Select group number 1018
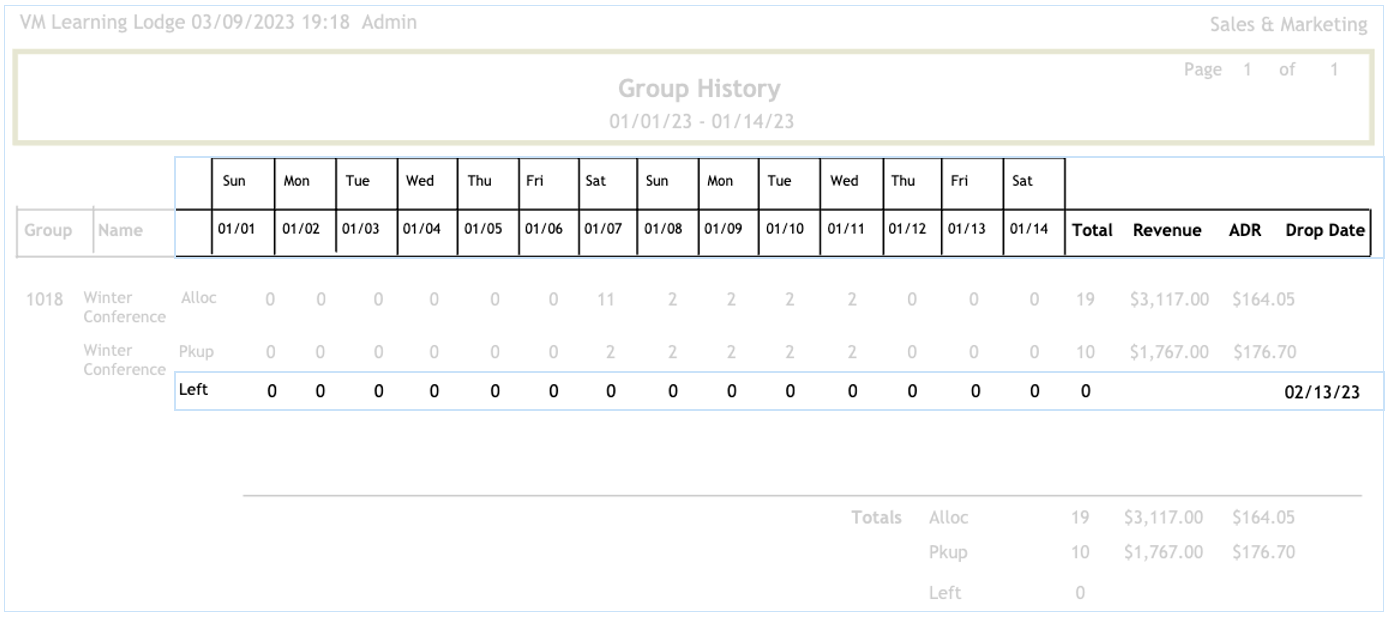1389x618 pixels. [x=44, y=299]
